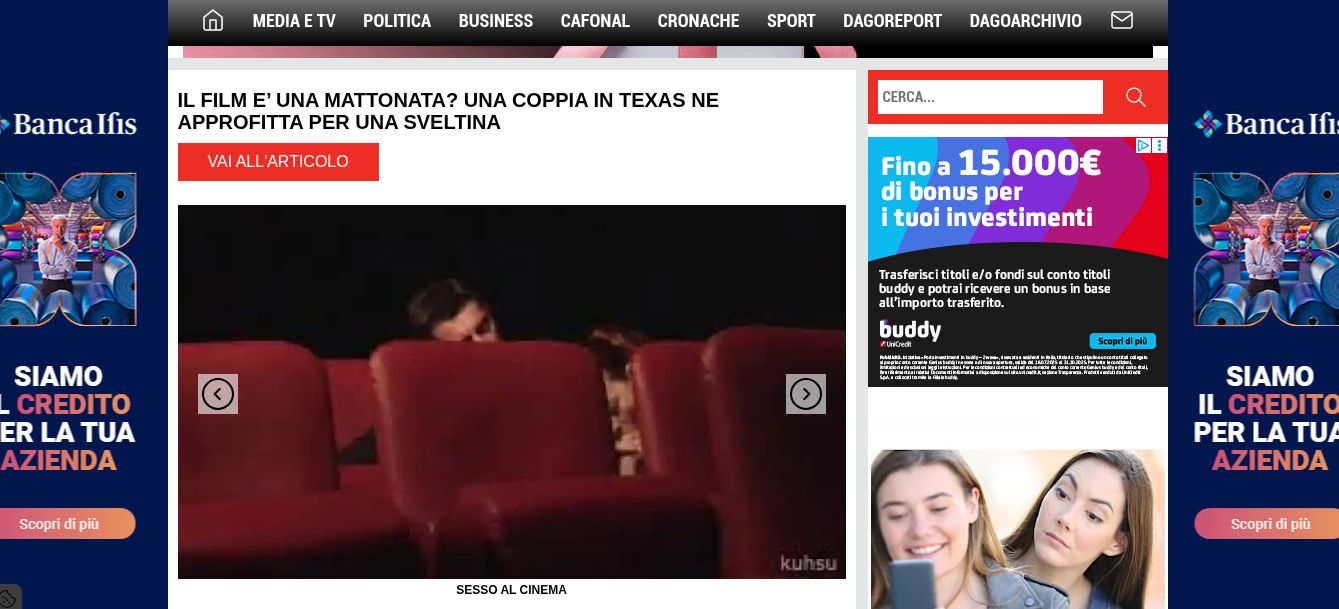The height and width of the screenshot is (609, 1339).
Task: Select the POLITICA section
Action: [x=397, y=21]
